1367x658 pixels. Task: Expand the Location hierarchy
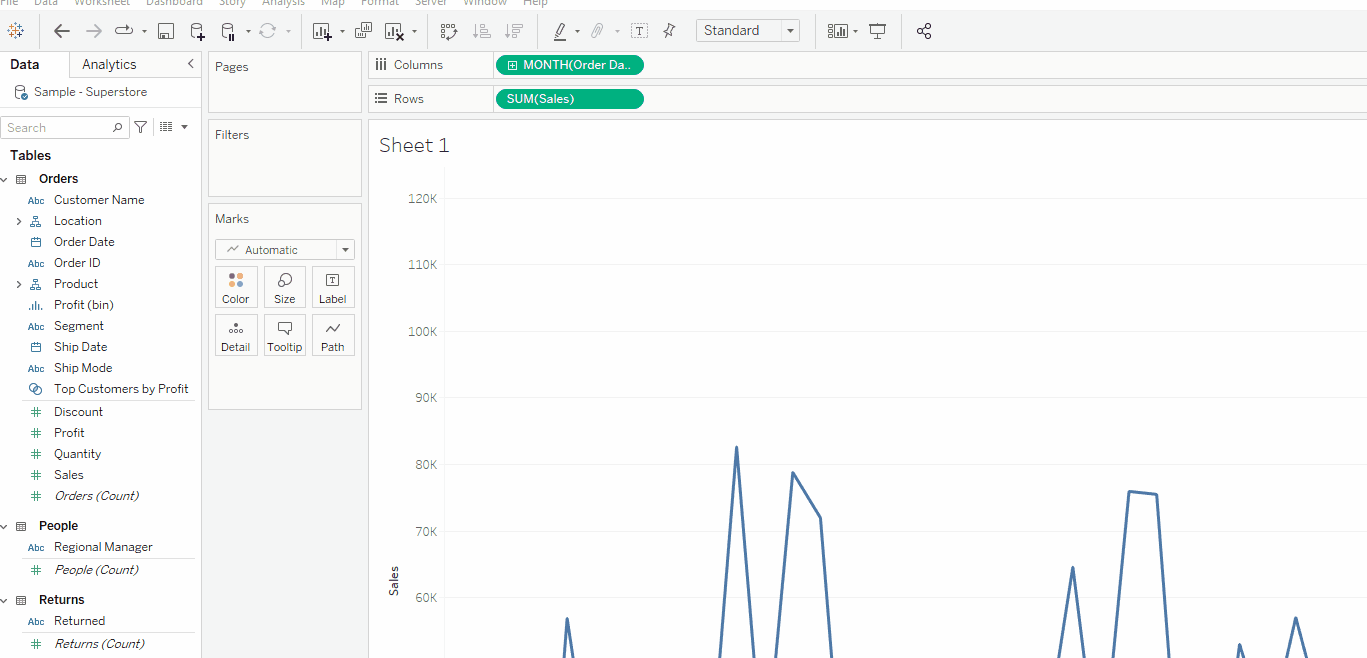click(x=18, y=221)
